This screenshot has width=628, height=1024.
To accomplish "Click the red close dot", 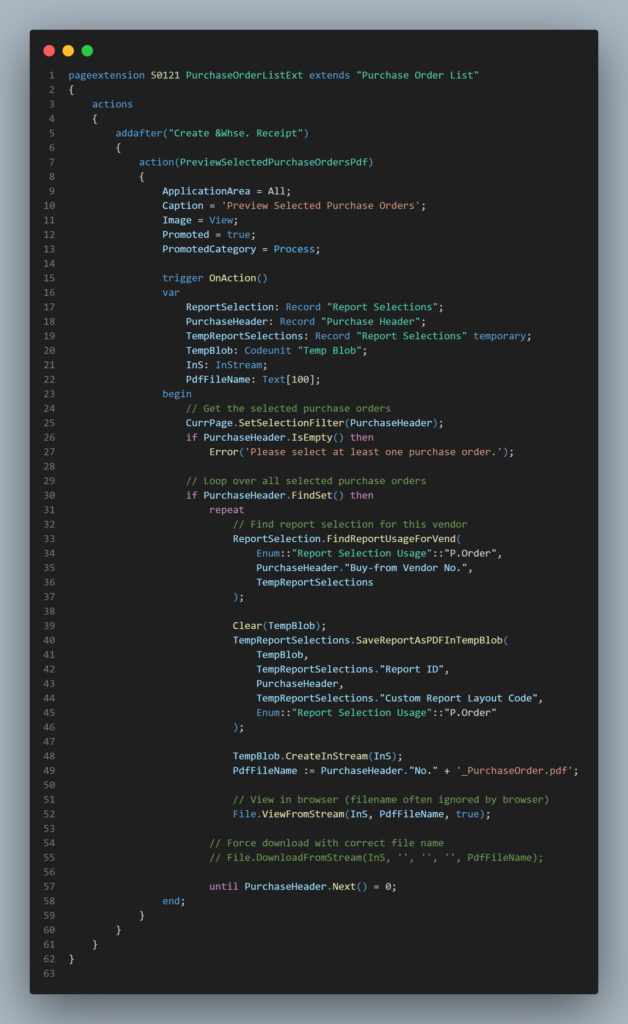I will (49, 50).
